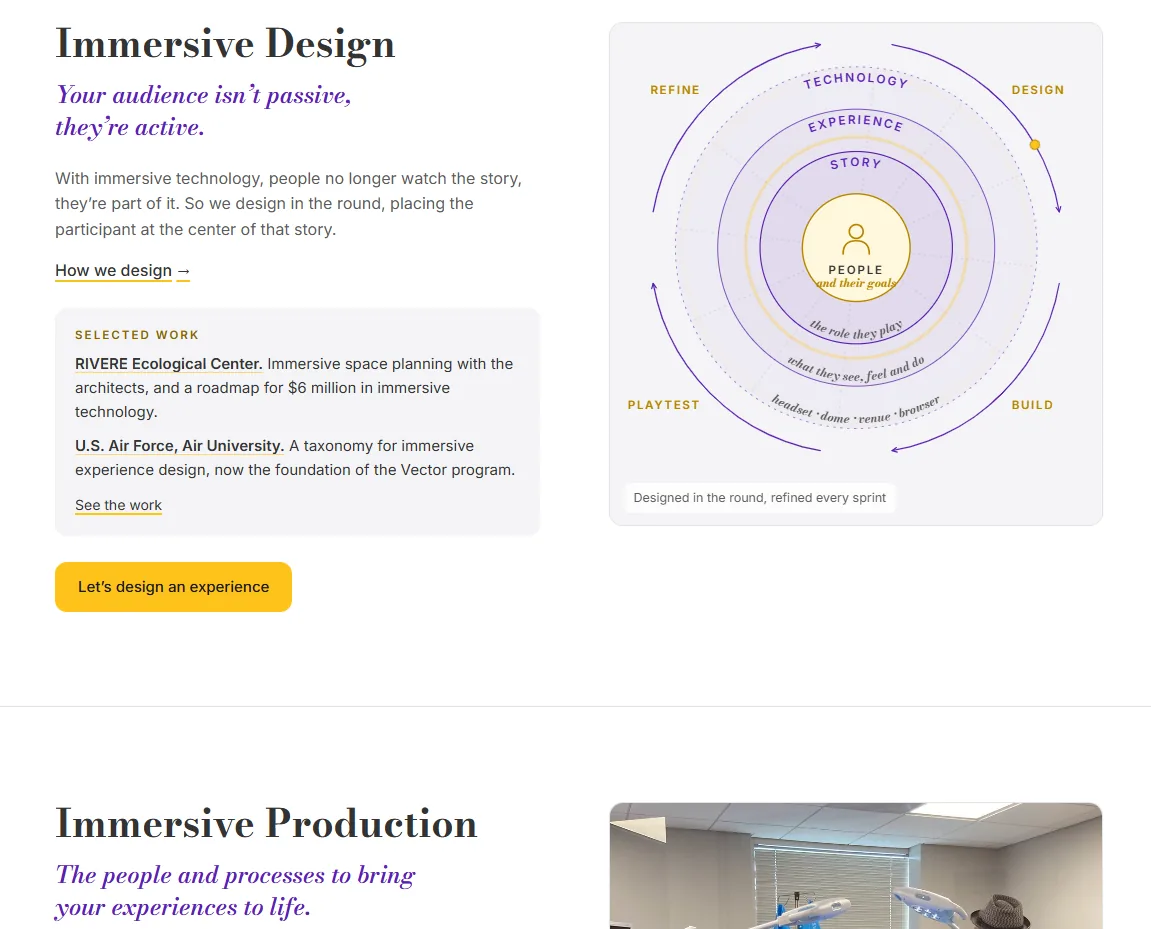
Task: Follow the "See the work" link
Action: tap(118, 506)
